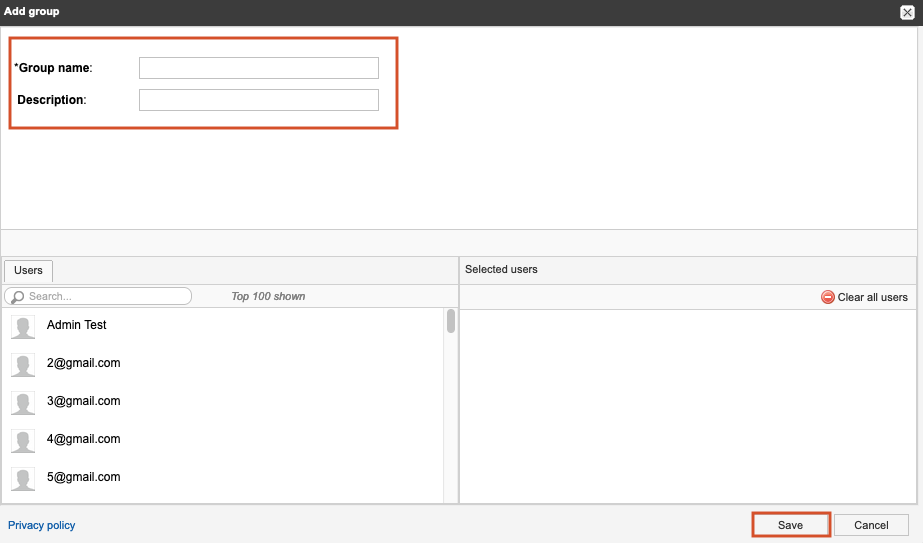Click the avatar icon beside 2@gmail.com
The image size is (923, 543).
pyautogui.click(x=23, y=365)
